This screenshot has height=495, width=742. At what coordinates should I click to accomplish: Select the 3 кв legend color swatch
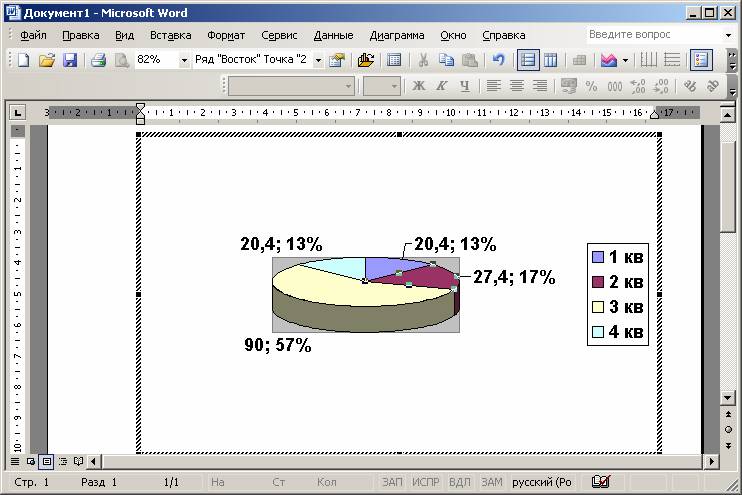(598, 307)
